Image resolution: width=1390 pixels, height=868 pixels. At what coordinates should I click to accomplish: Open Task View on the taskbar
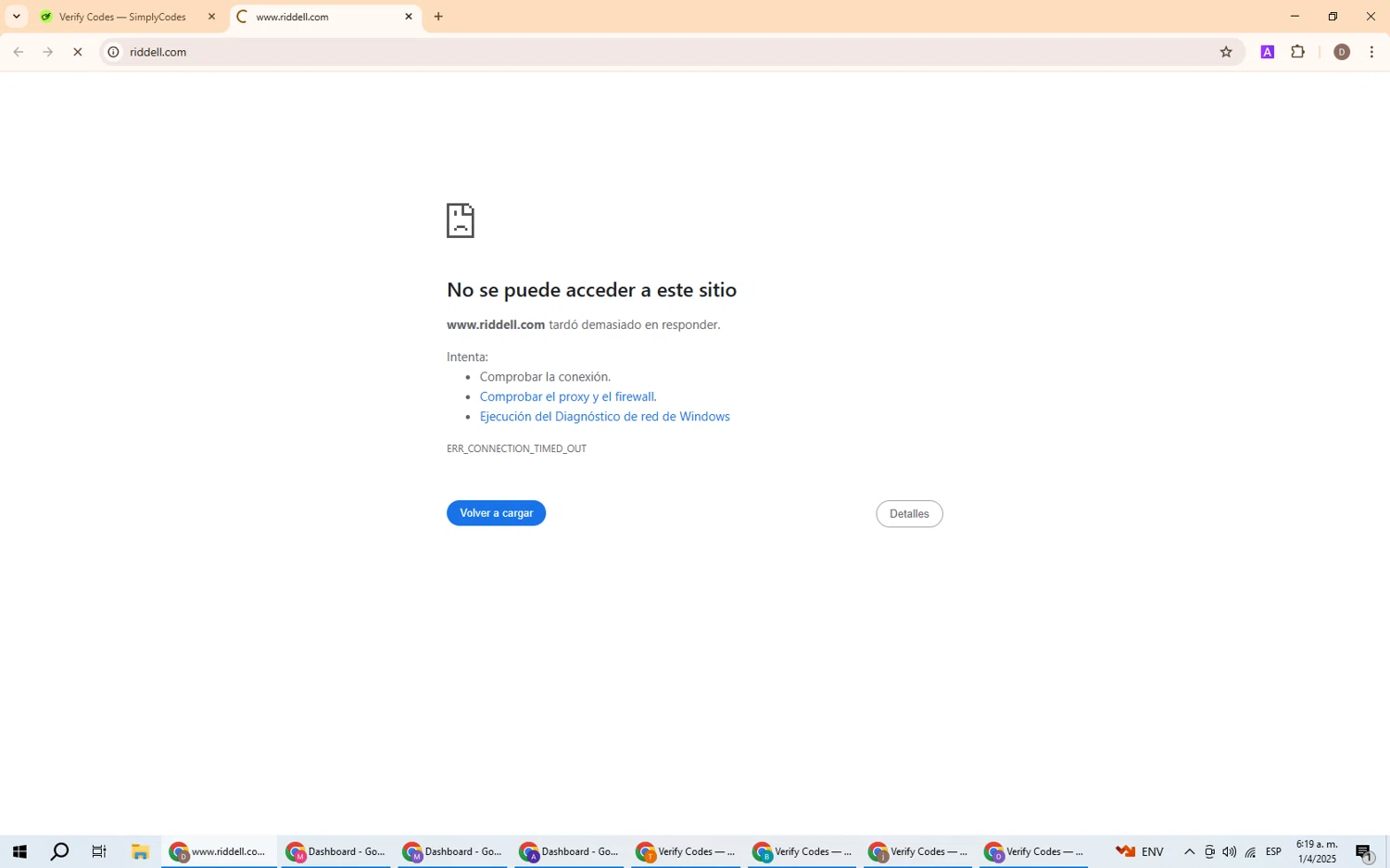coord(99,851)
